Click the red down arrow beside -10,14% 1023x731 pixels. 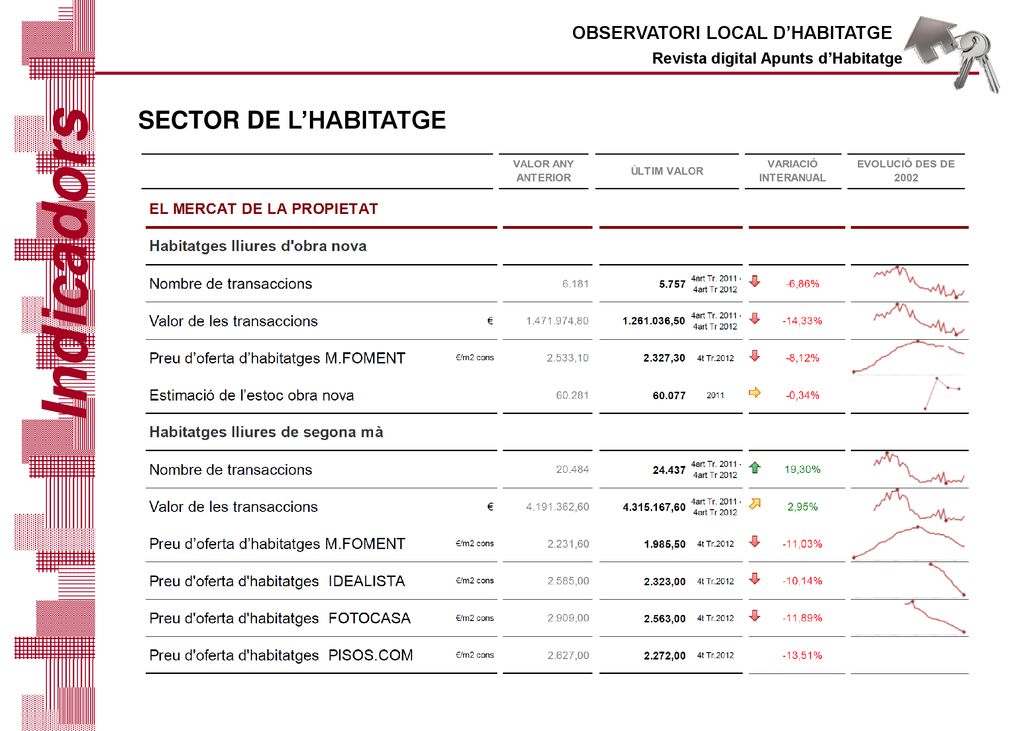coord(755,579)
